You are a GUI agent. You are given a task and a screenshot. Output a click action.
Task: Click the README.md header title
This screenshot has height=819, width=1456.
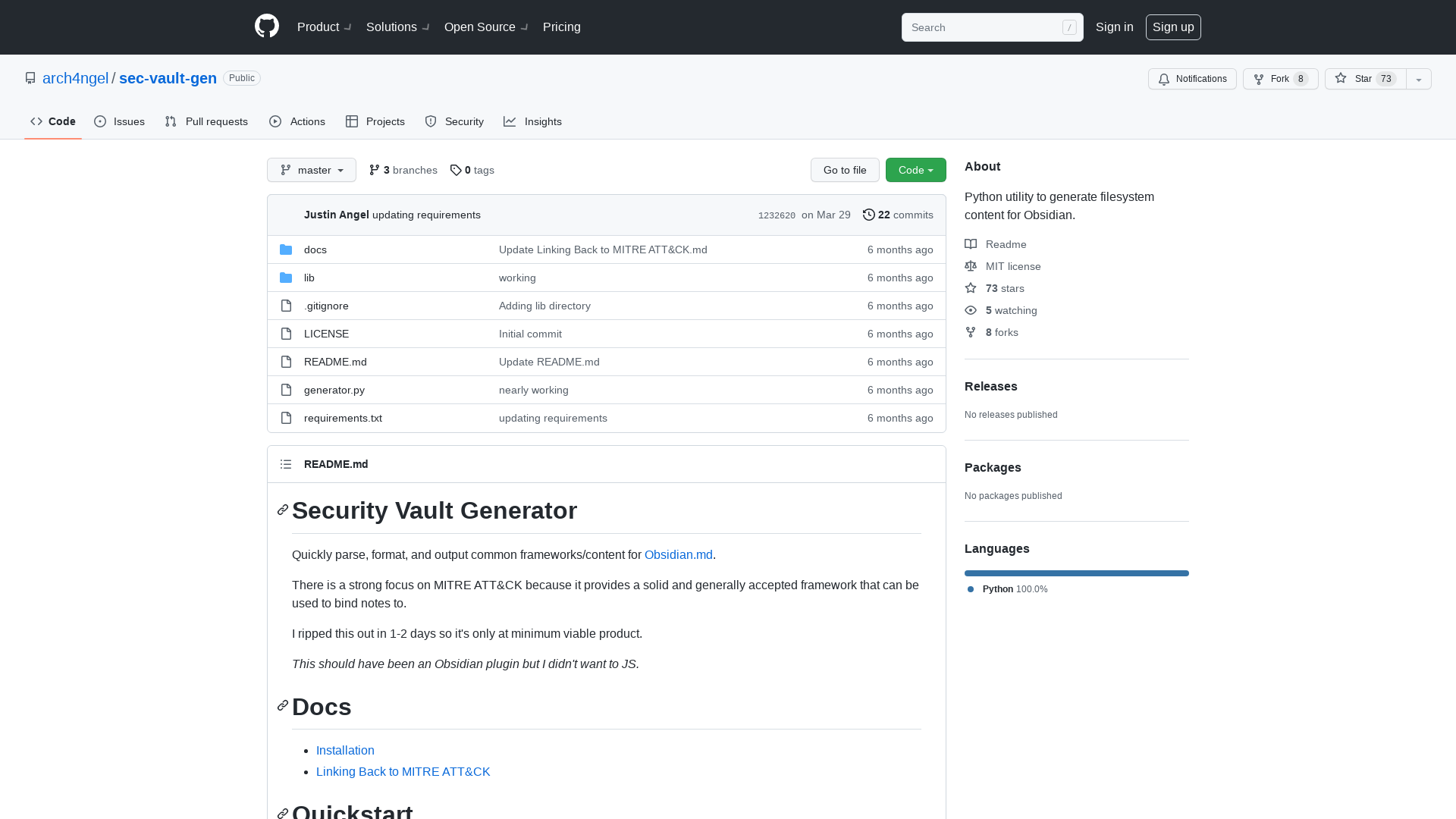pyautogui.click(x=336, y=464)
